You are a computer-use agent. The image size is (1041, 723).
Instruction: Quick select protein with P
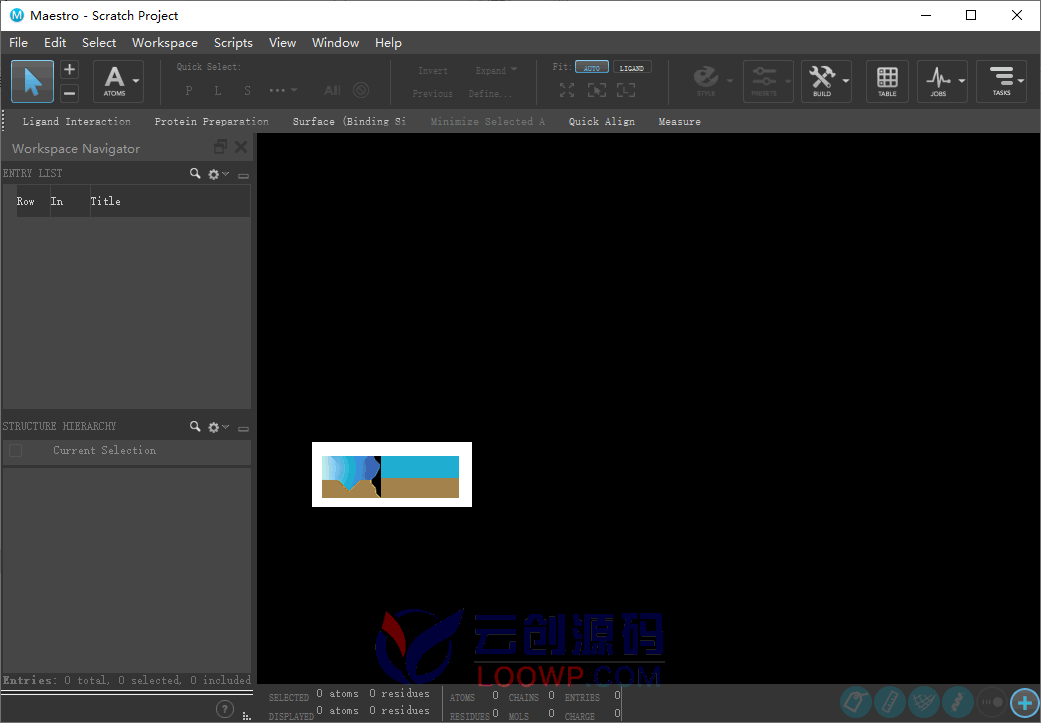189,90
